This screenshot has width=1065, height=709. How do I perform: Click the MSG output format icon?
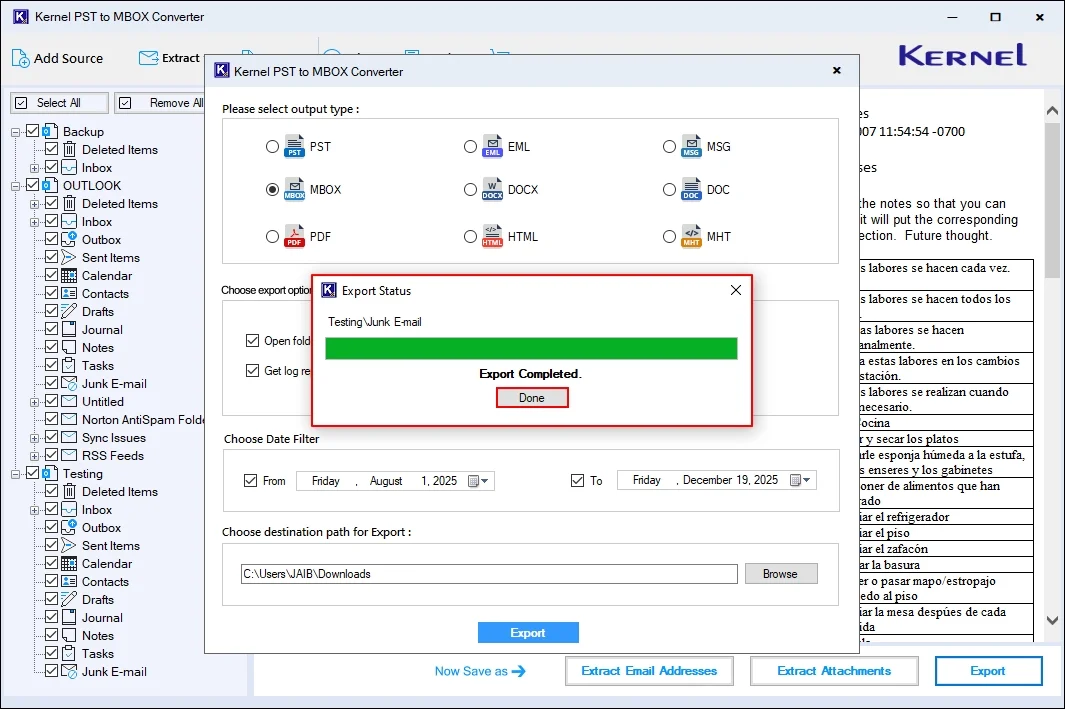[x=691, y=146]
